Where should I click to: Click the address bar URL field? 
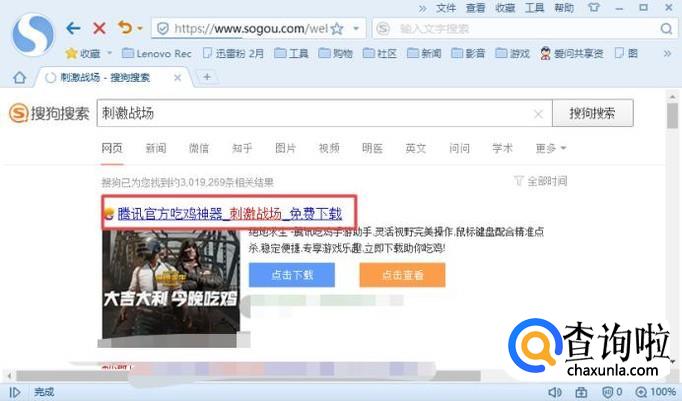pos(251,29)
